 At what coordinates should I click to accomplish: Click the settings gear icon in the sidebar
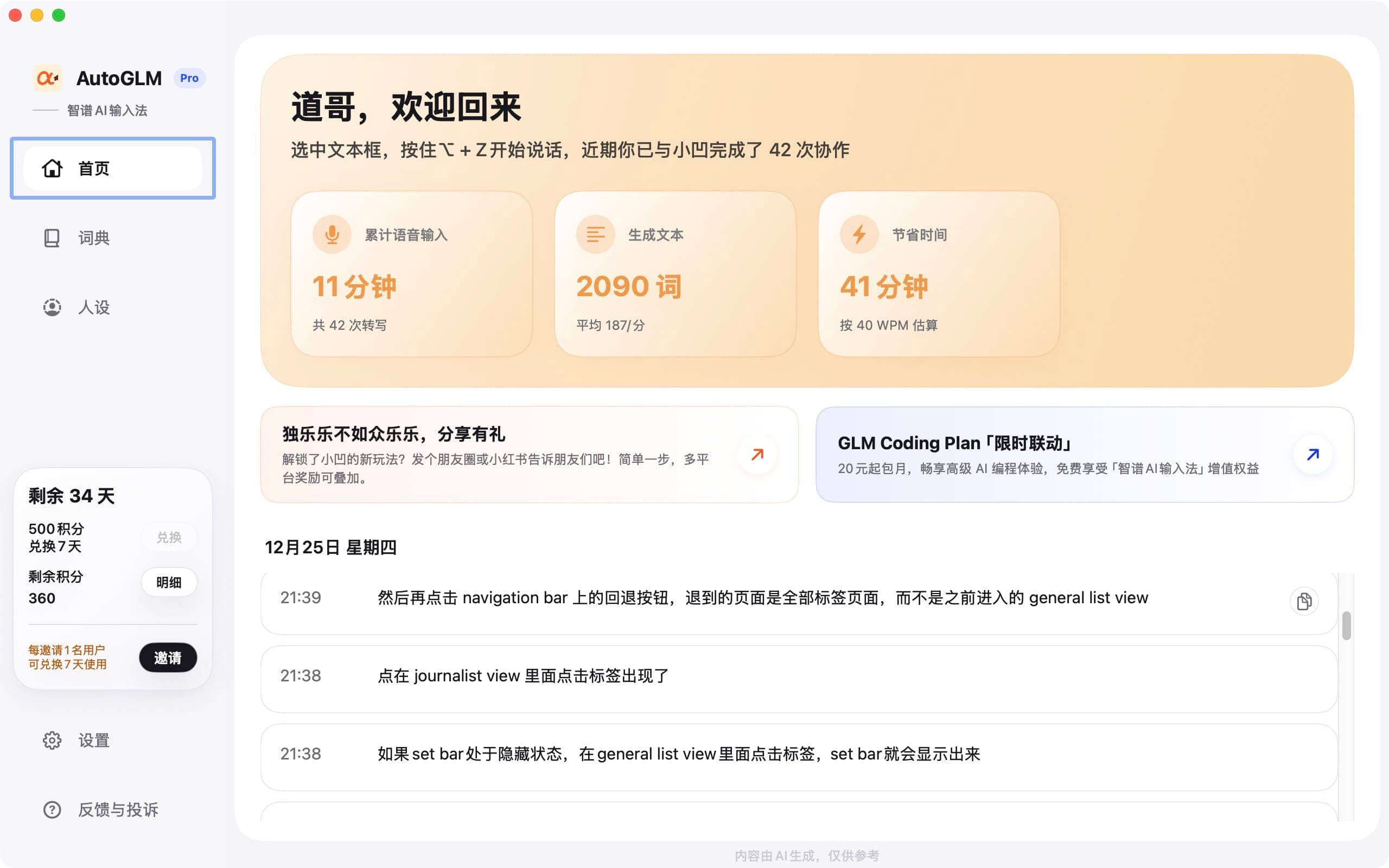click(52, 740)
